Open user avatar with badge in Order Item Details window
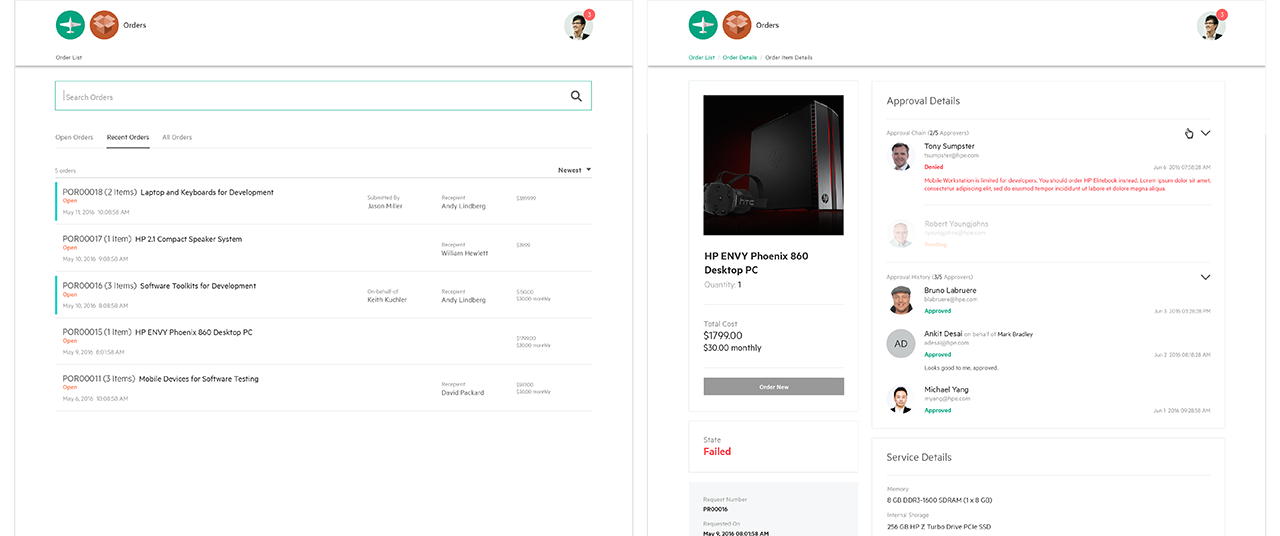The width and height of the screenshot is (1280, 536). pos(1212,25)
